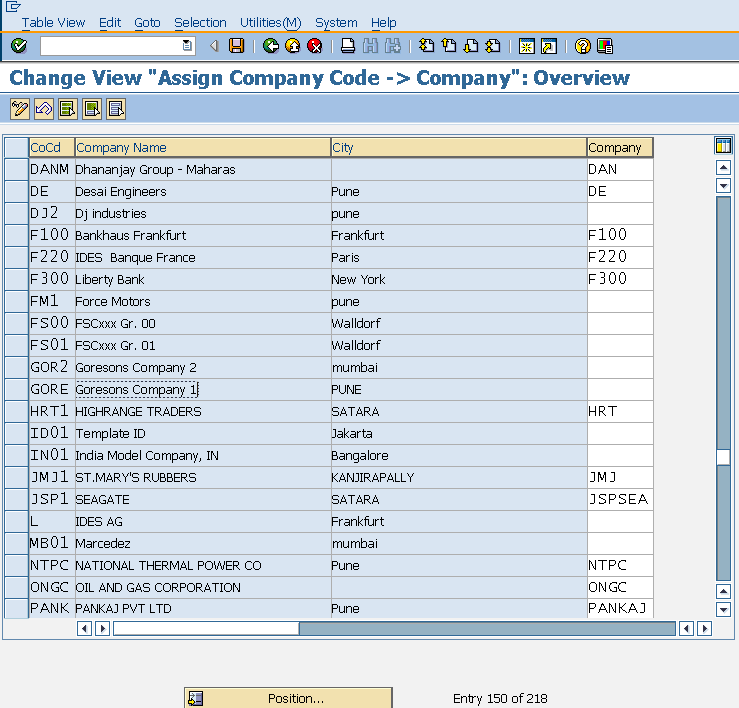Image resolution: width=739 pixels, height=708 pixels.
Task: Select the row for F300 Liberty Bank
Action: 16,280
